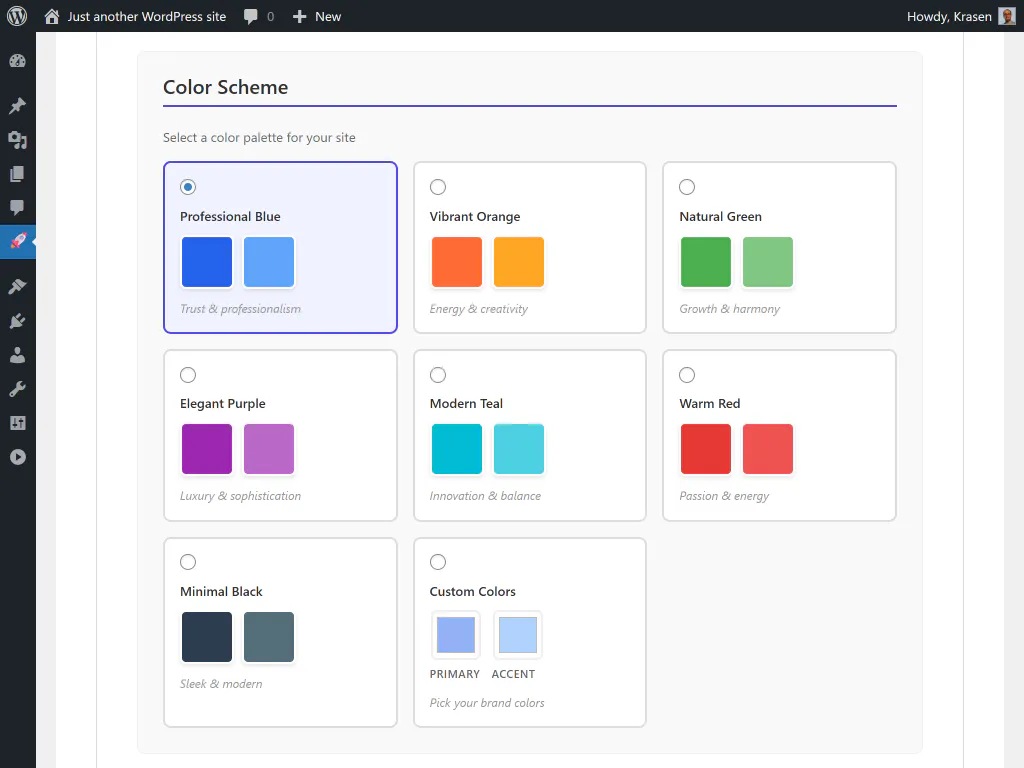Select the Warm Red radio button
1024x768 pixels.
(687, 375)
